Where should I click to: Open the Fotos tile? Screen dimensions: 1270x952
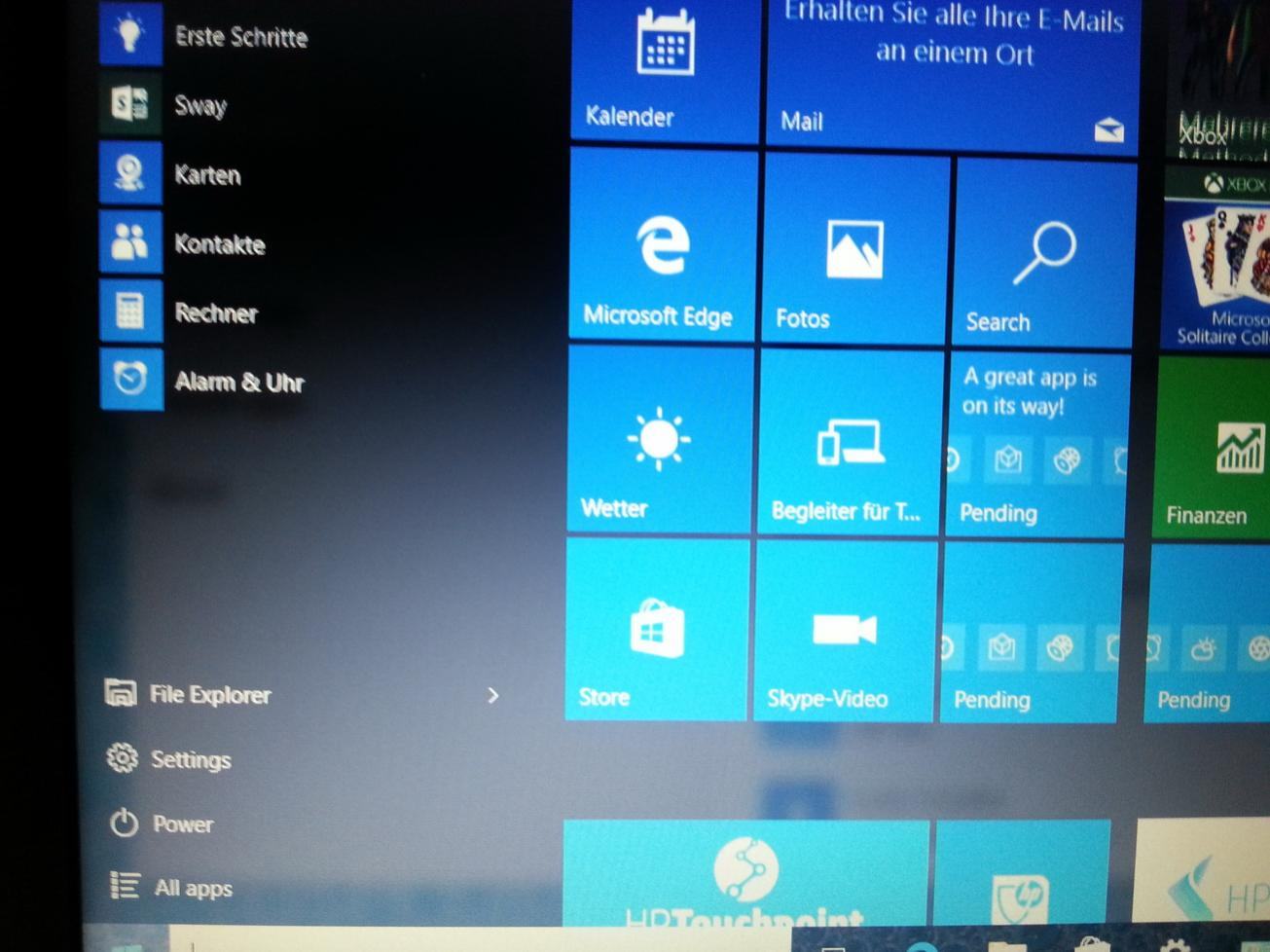point(853,250)
